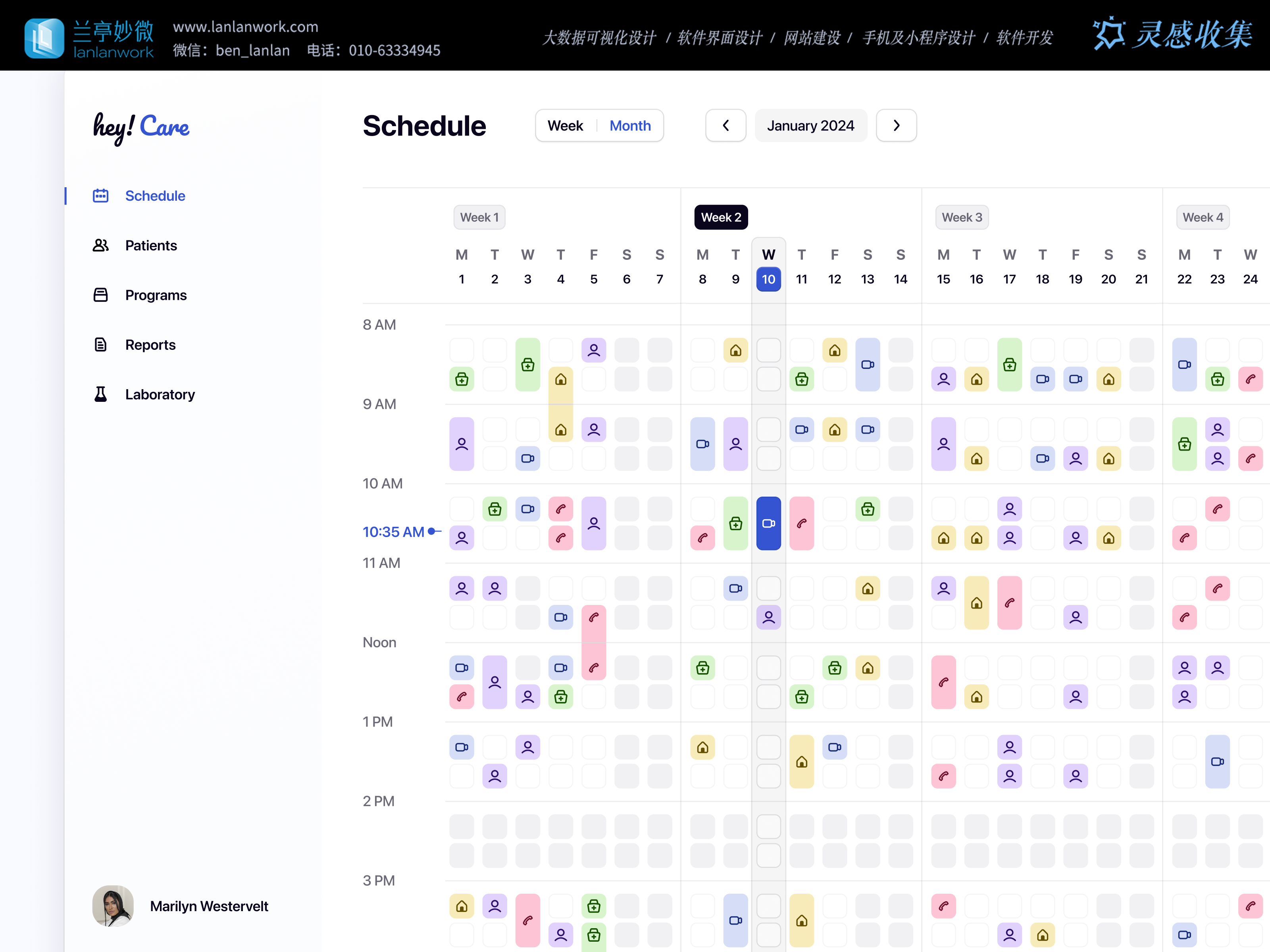Screen dimensions: 1270x952
Task: Open the green medical kit appointment on Wednesday 3 at 8 AM
Action: coord(527,365)
